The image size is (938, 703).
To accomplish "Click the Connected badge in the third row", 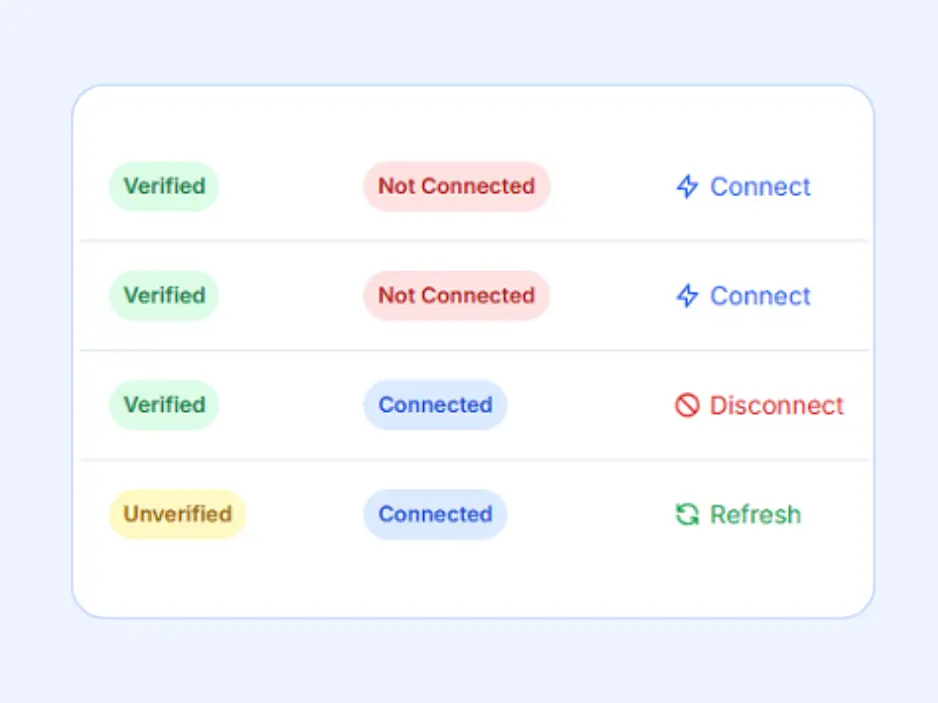I will point(435,405).
